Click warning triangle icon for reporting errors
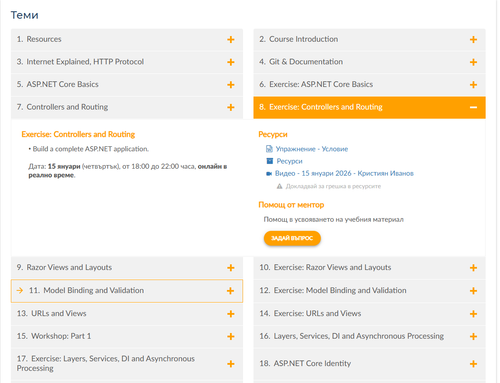Viewport: 500px width, 383px height. [279, 186]
